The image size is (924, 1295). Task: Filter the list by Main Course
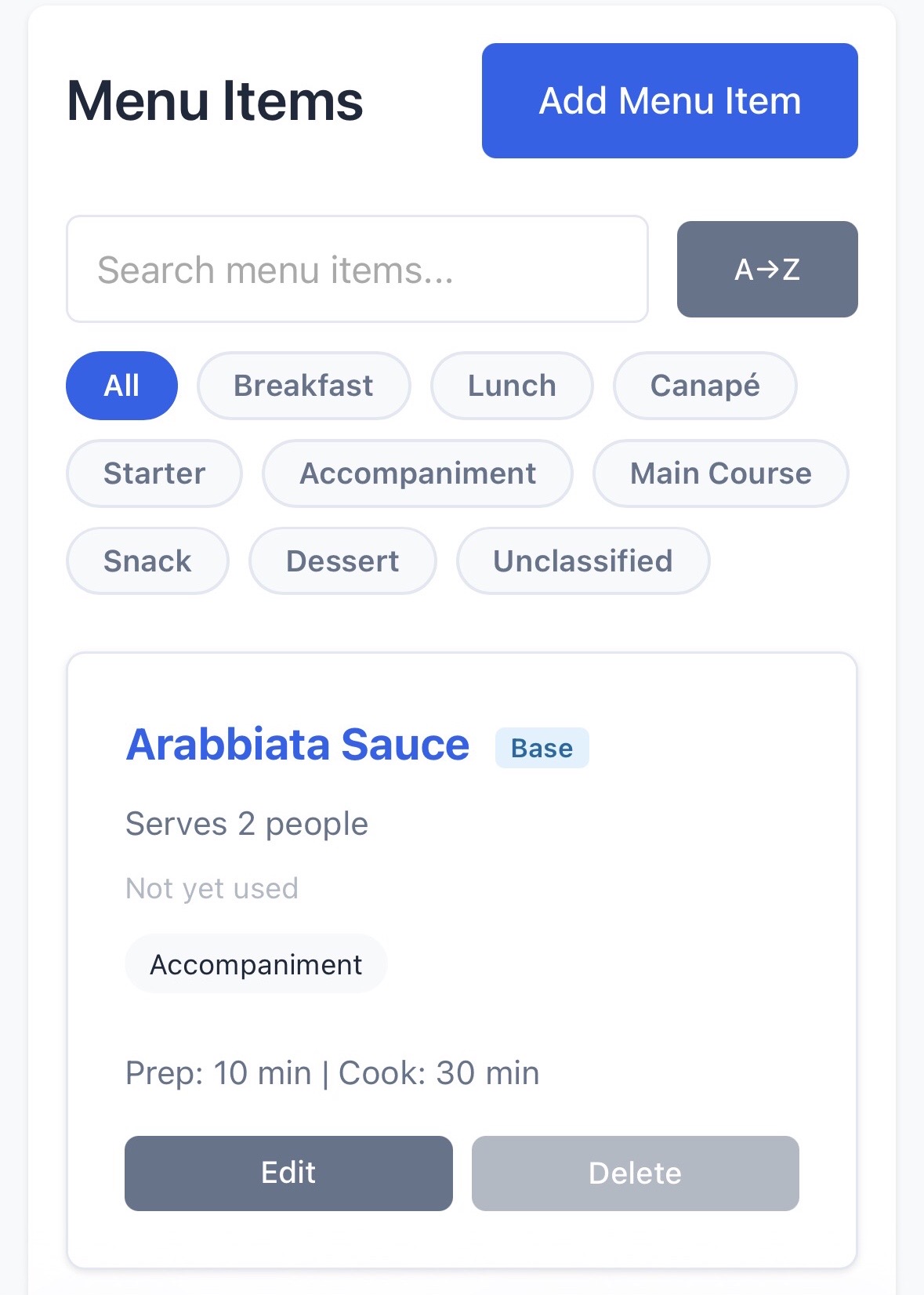[720, 473]
